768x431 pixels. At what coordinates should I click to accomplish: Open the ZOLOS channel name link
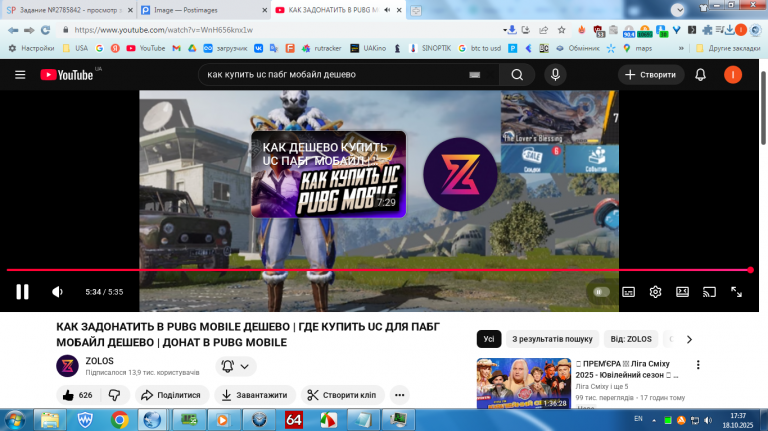point(99,361)
